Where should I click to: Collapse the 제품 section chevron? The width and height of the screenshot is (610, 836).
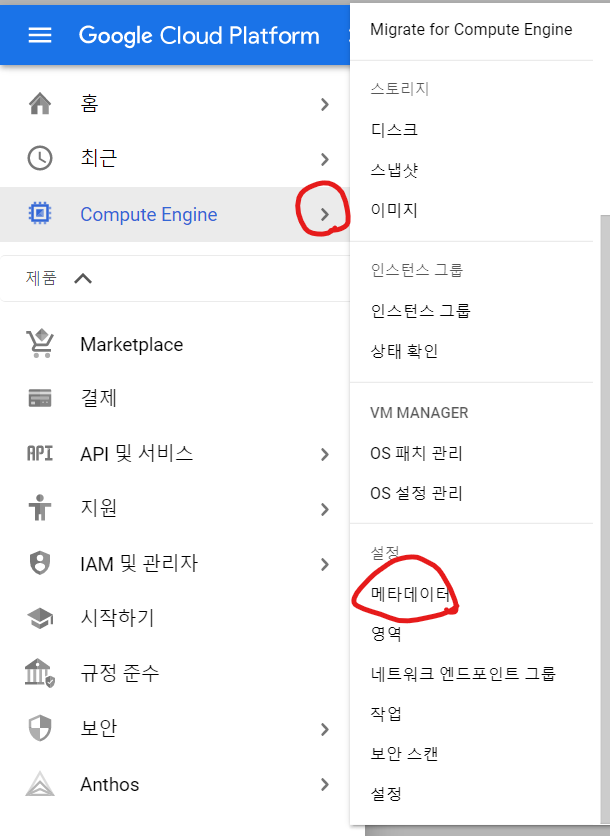(83, 278)
